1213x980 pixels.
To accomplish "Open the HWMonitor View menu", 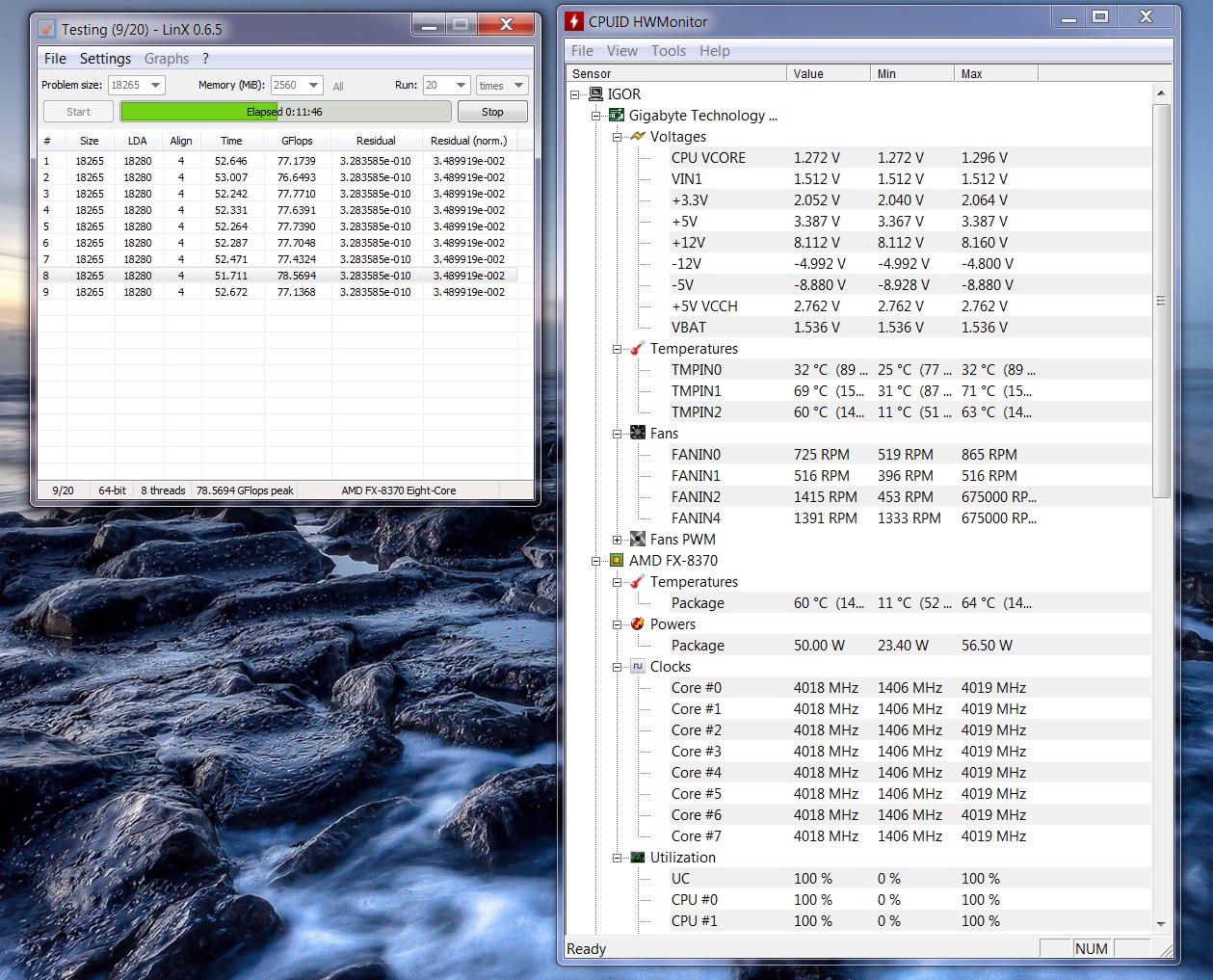I will (x=621, y=51).
